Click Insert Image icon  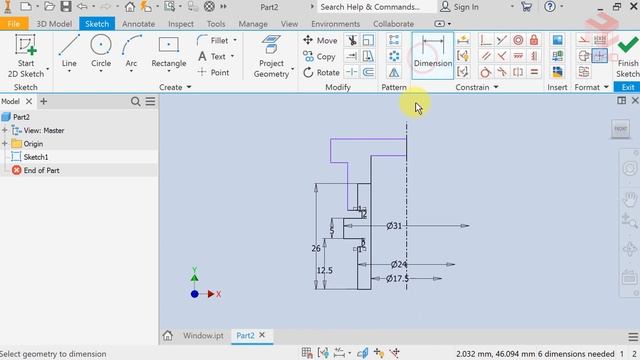557,40
